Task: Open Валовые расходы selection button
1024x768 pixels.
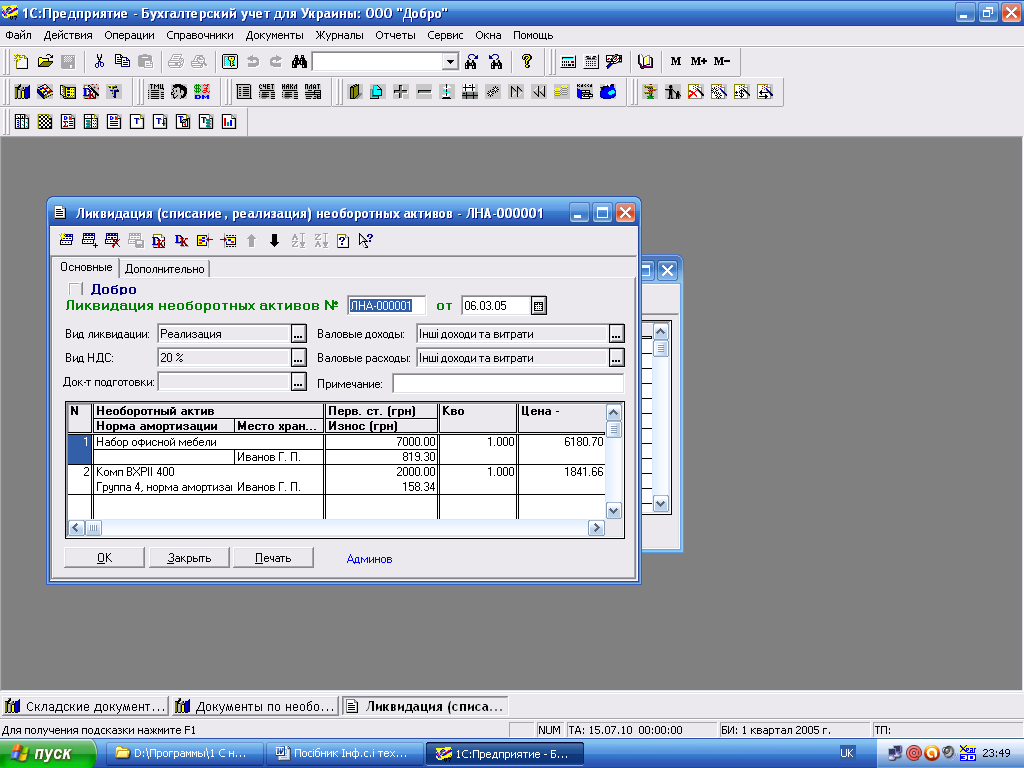Action: pyautogui.click(x=616, y=358)
